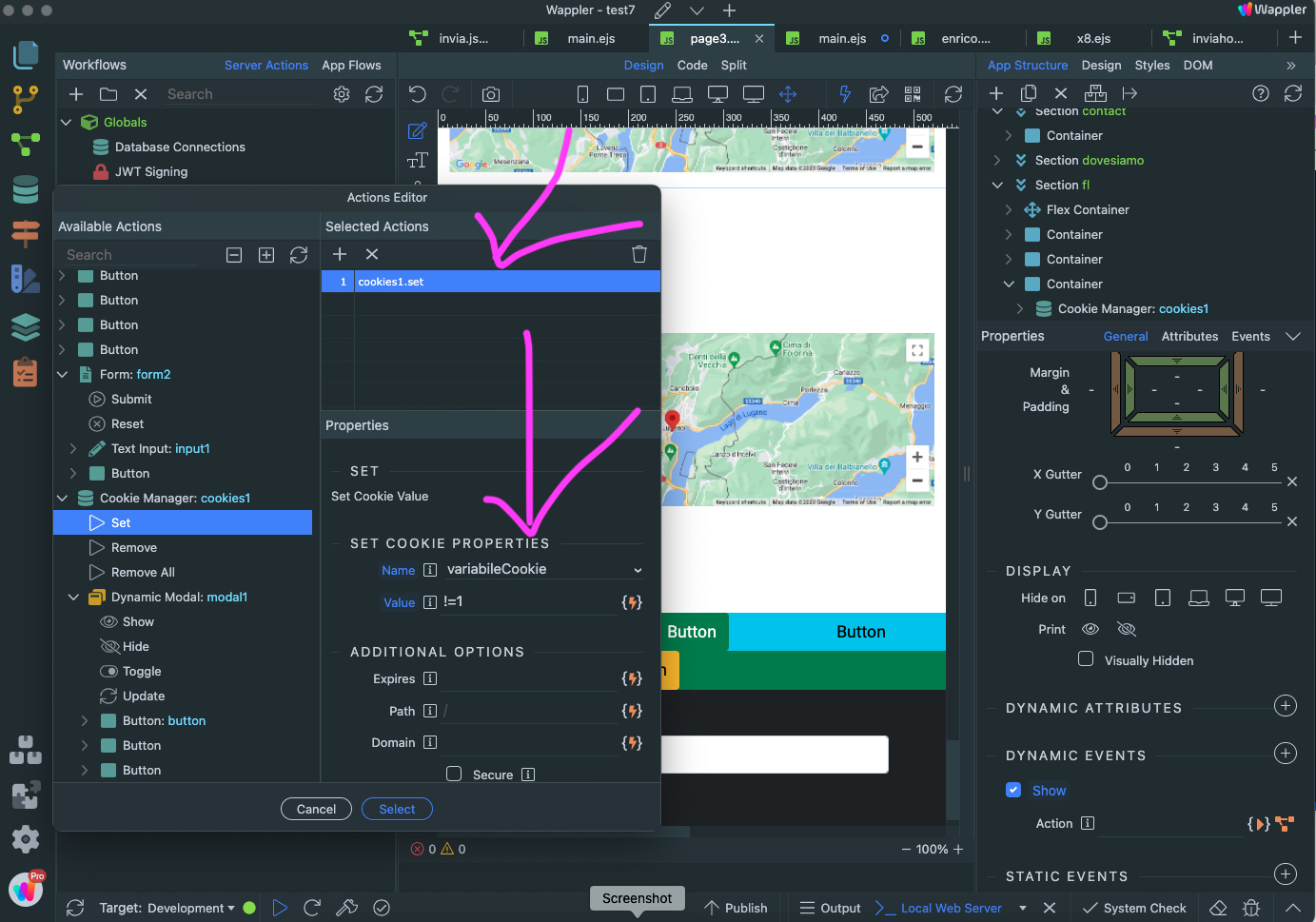Image resolution: width=1316 pixels, height=922 pixels.
Task: Uncheck the Show dynamic event checkbox
Action: click(x=1013, y=790)
